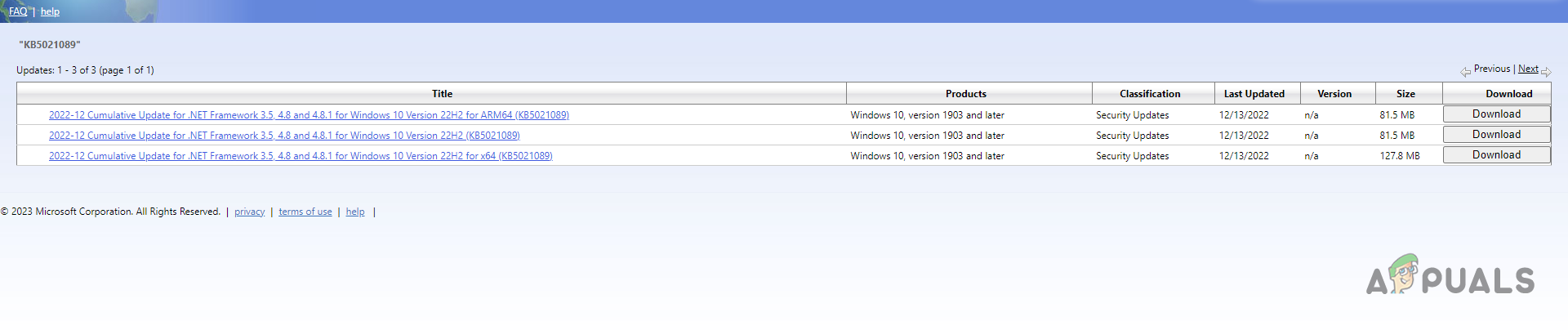
Task: Sort by the Last Updated column header
Action: (1254, 94)
